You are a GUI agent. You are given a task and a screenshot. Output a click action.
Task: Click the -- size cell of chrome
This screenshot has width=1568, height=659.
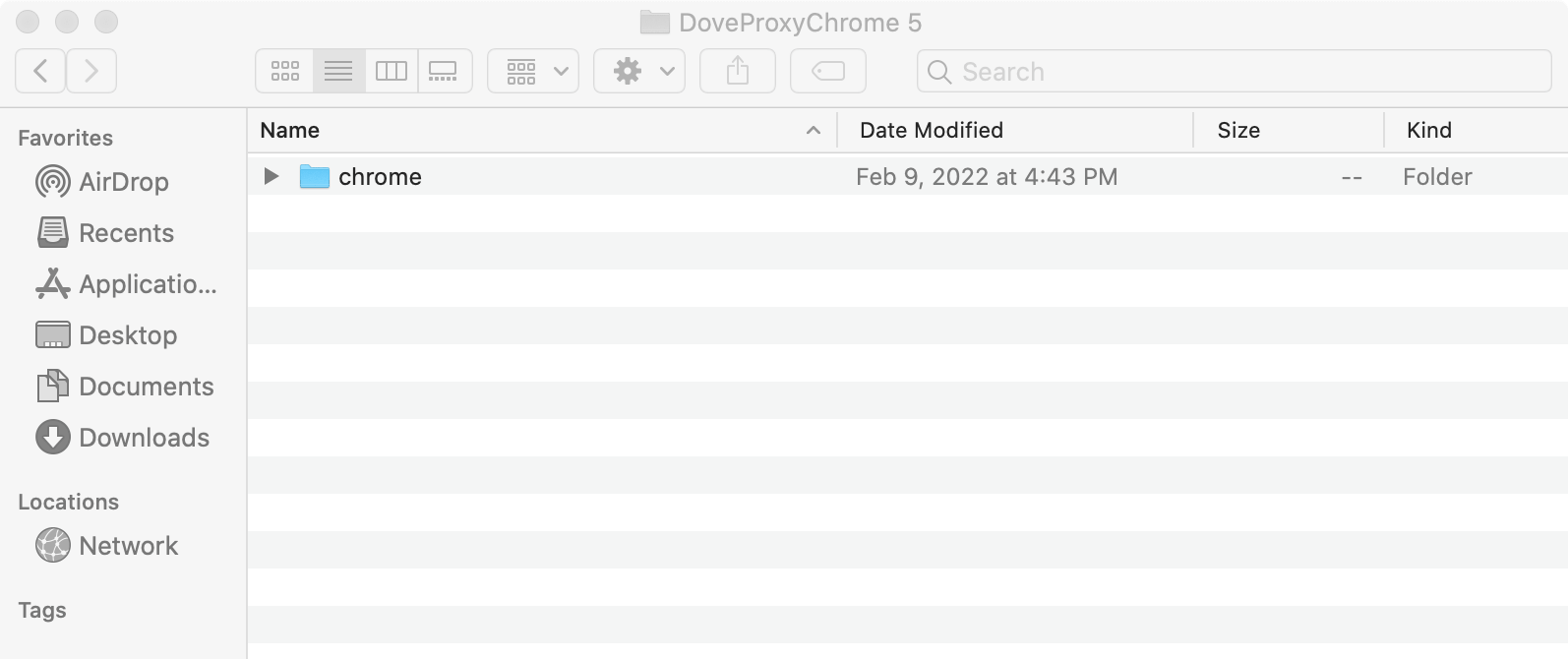tap(1352, 178)
